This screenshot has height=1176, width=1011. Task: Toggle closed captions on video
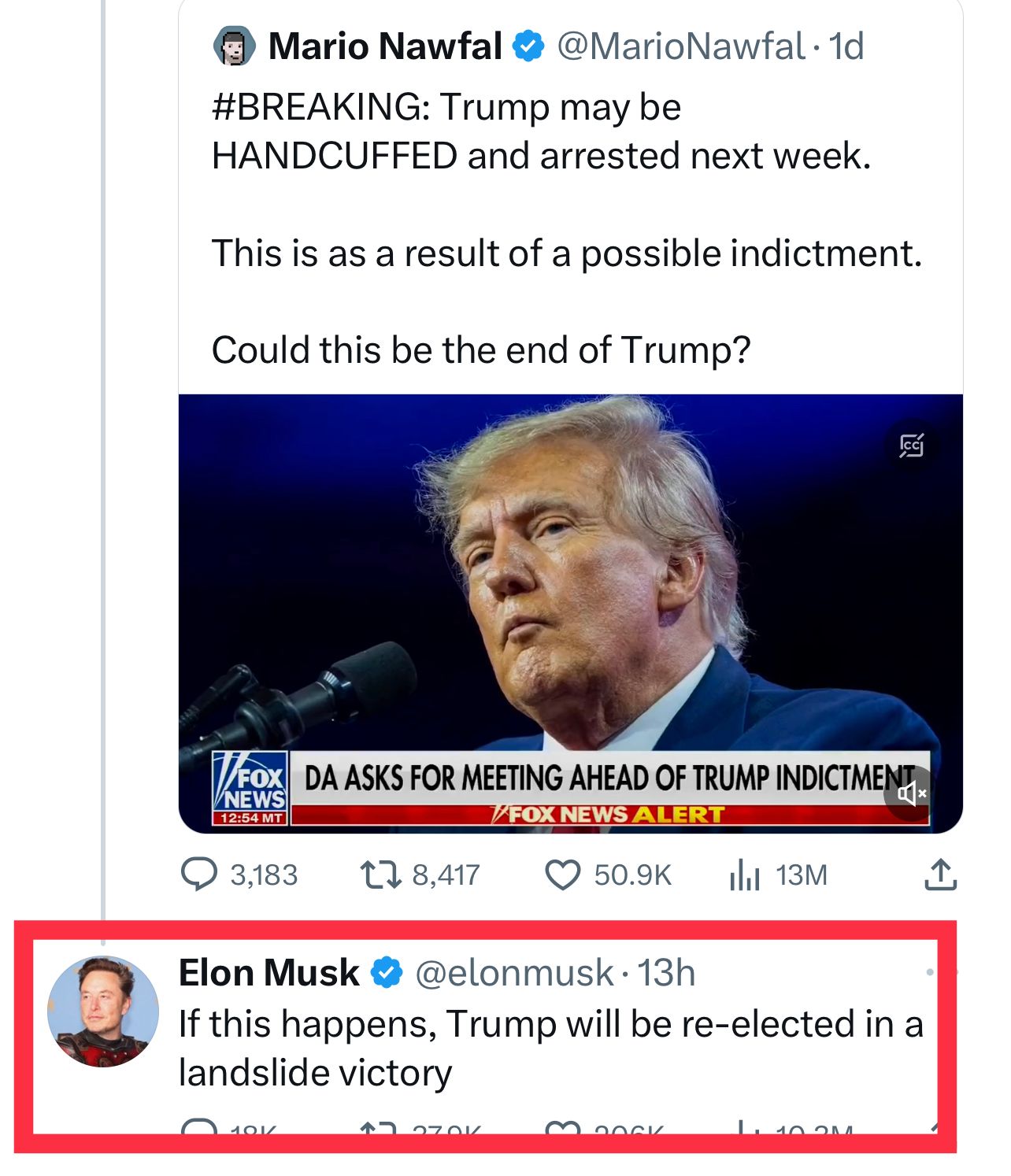(x=911, y=446)
